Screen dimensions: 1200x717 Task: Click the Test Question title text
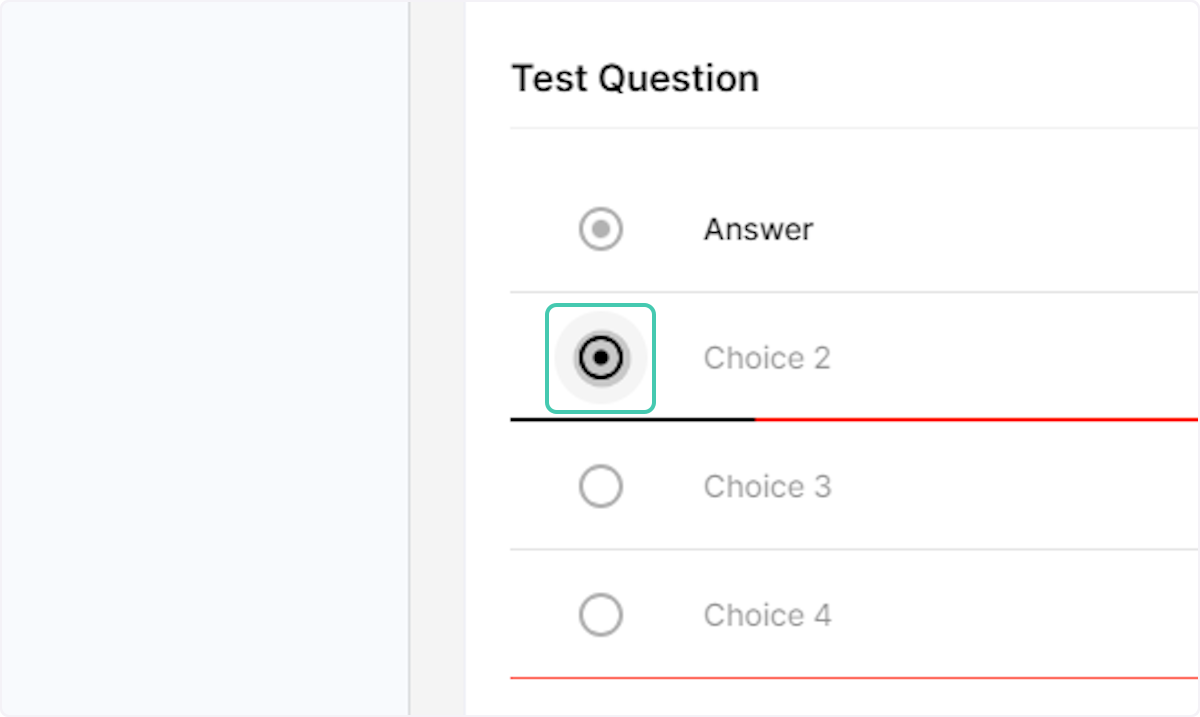[635, 78]
